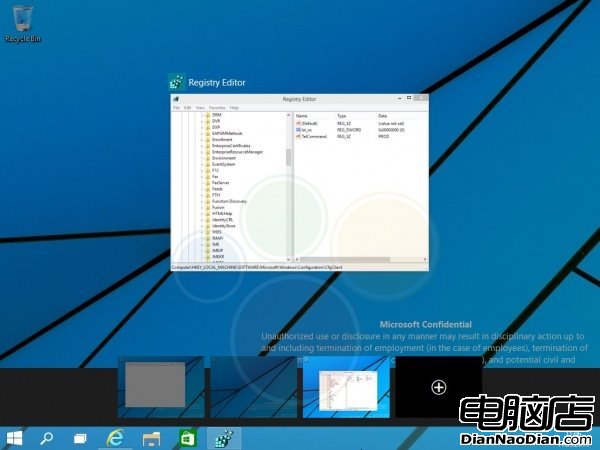The width and height of the screenshot is (600, 450).
Task: Click the folder icon beside DRM key
Action: (x=208, y=115)
